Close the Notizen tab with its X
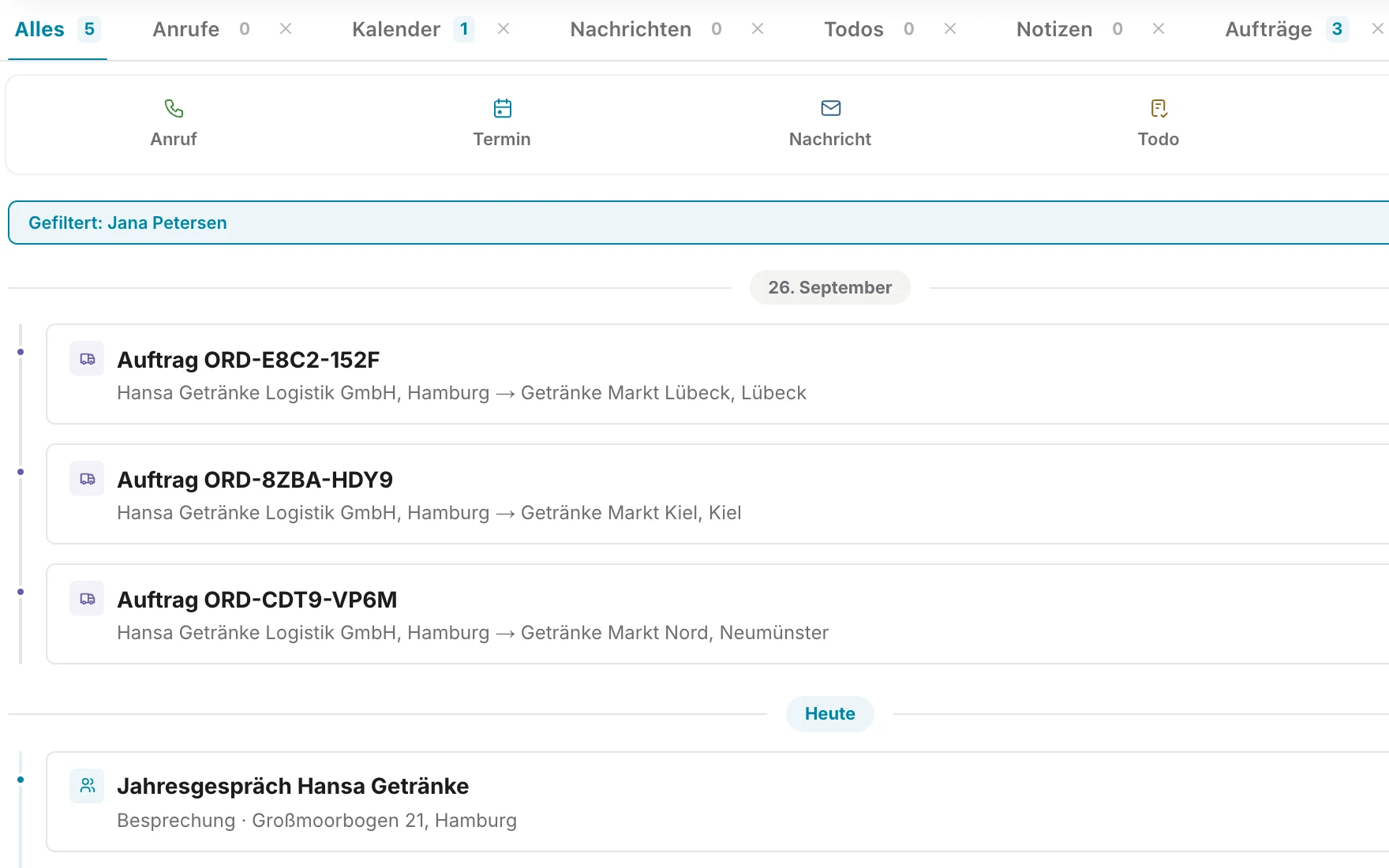 [x=1159, y=29]
